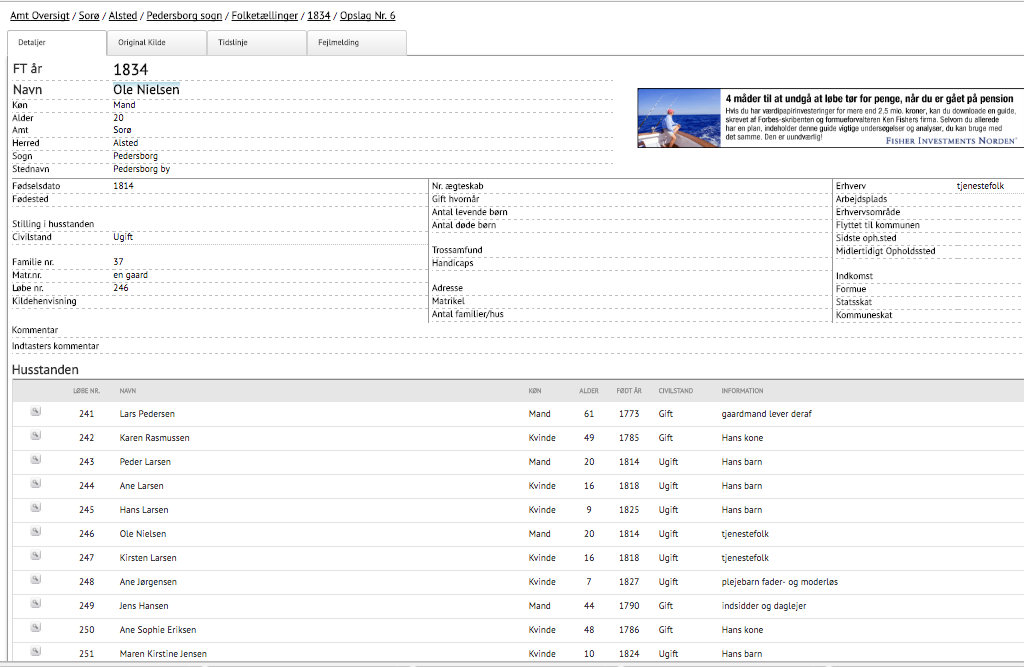The height and width of the screenshot is (667, 1024).
Task: Open magnifier icon for Hans Larsen row
Action: point(36,508)
